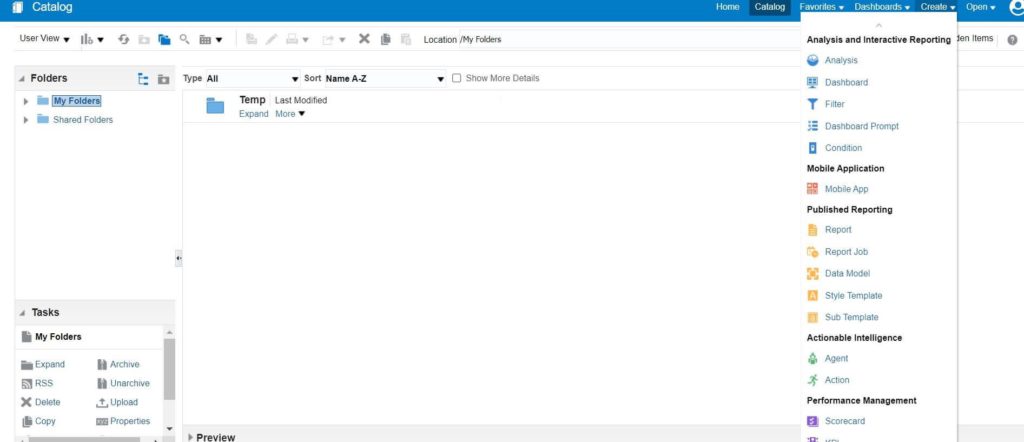The width and height of the screenshot is (1024, 442).
Task: Click the View (open) icon in toolbar
Action: (x=251, y=39)
